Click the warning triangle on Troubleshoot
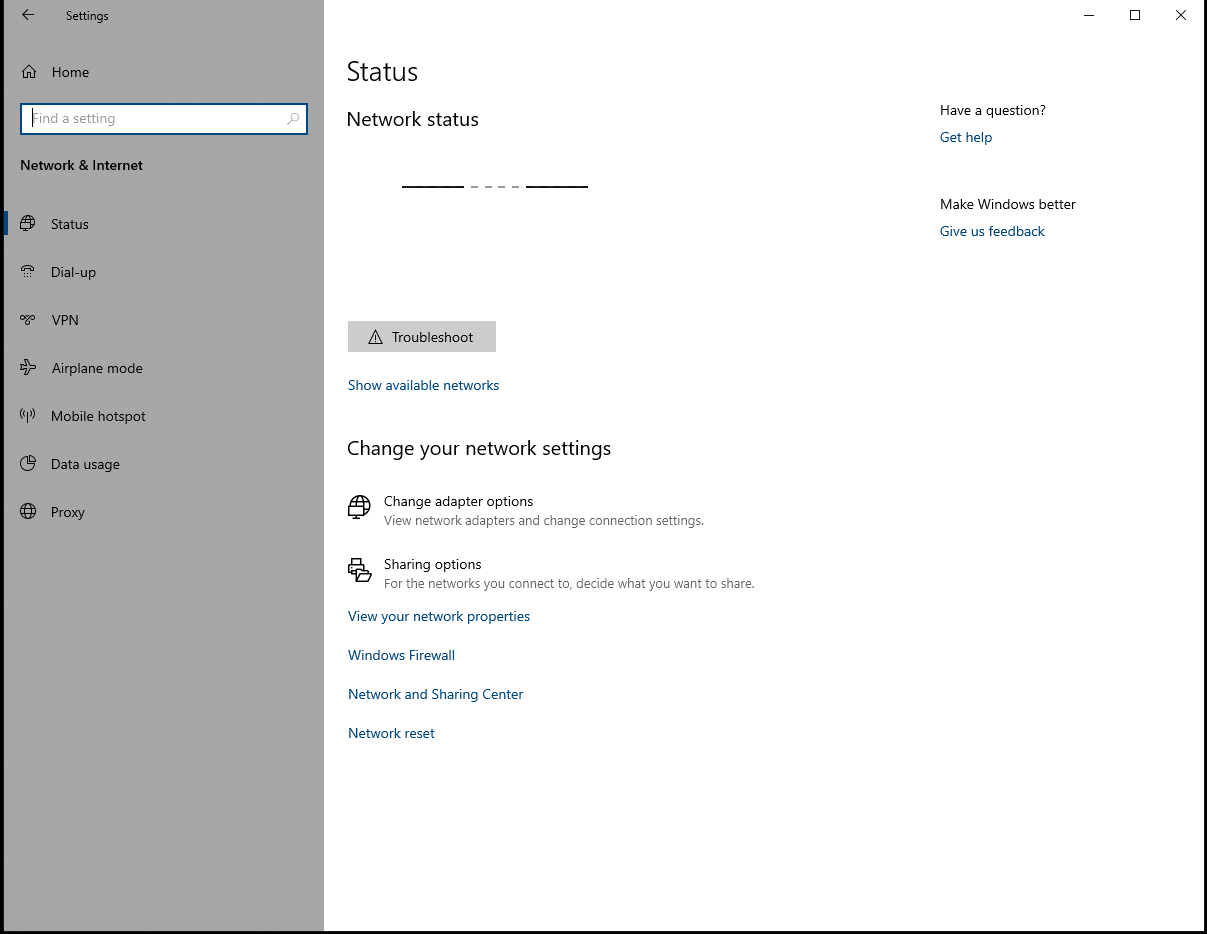Screen dimensions: 1207x934 tap(376, 337)
